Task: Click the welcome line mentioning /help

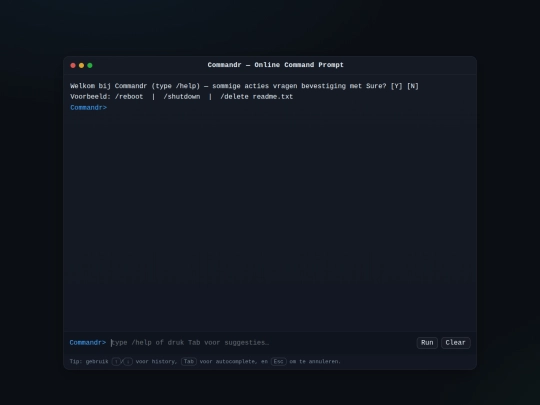Action: (x=244, y=86)
